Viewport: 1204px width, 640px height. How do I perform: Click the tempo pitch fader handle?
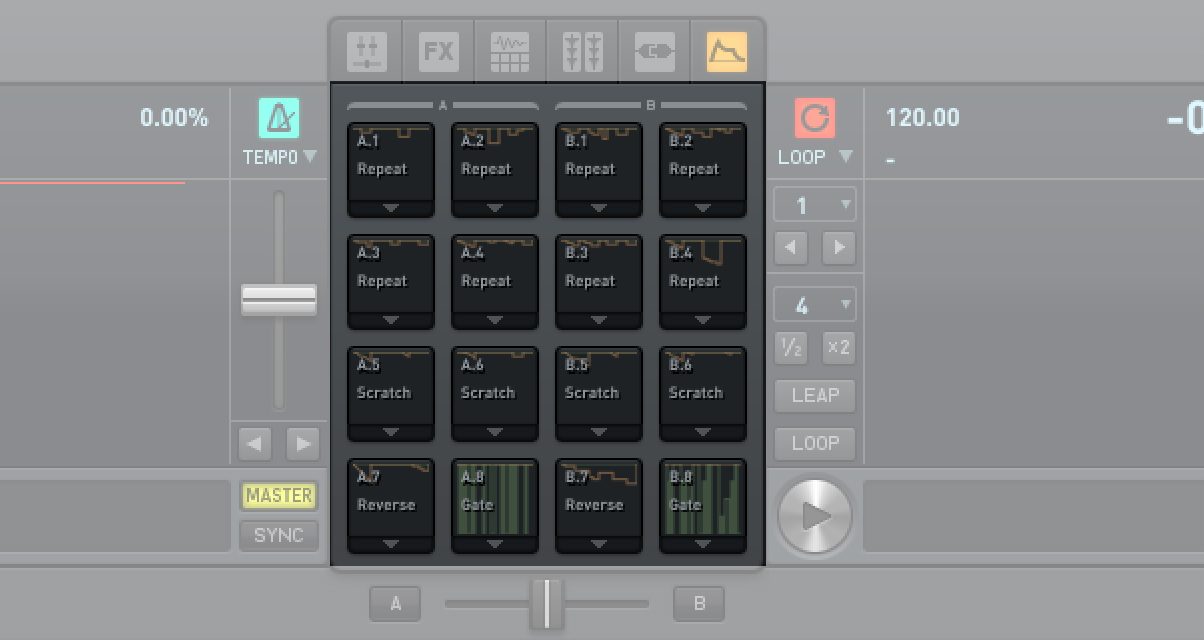[x=279, y=300]
